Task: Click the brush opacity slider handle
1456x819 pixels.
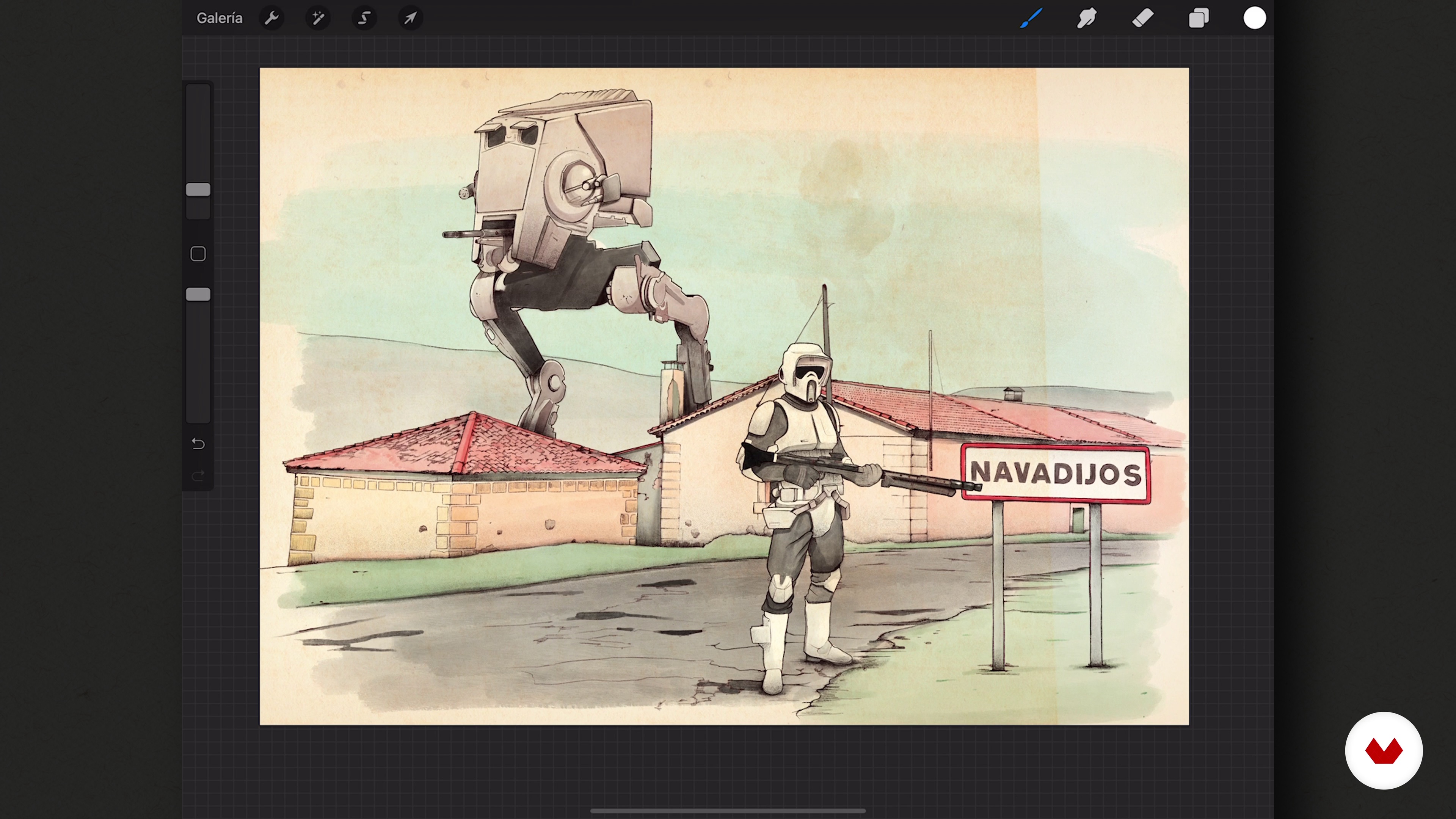Action: pyautogui.click(x=198, y=295)
